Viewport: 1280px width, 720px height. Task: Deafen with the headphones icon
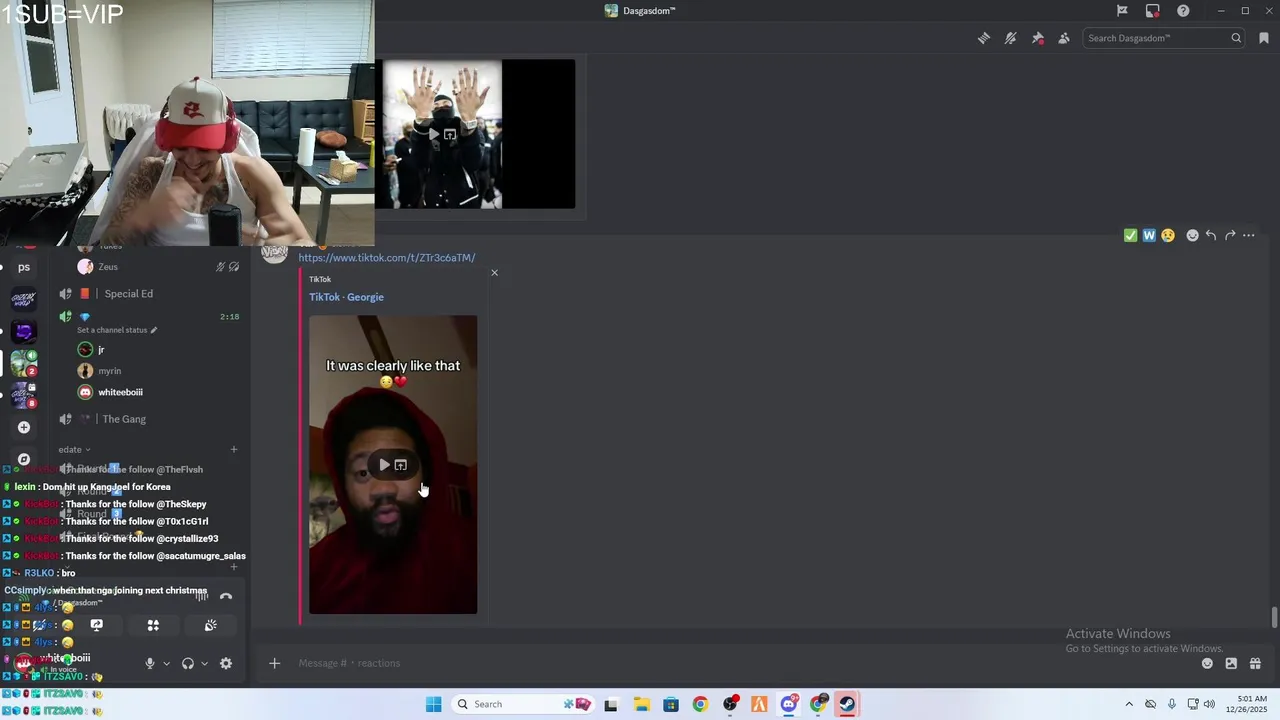[187, 663]
